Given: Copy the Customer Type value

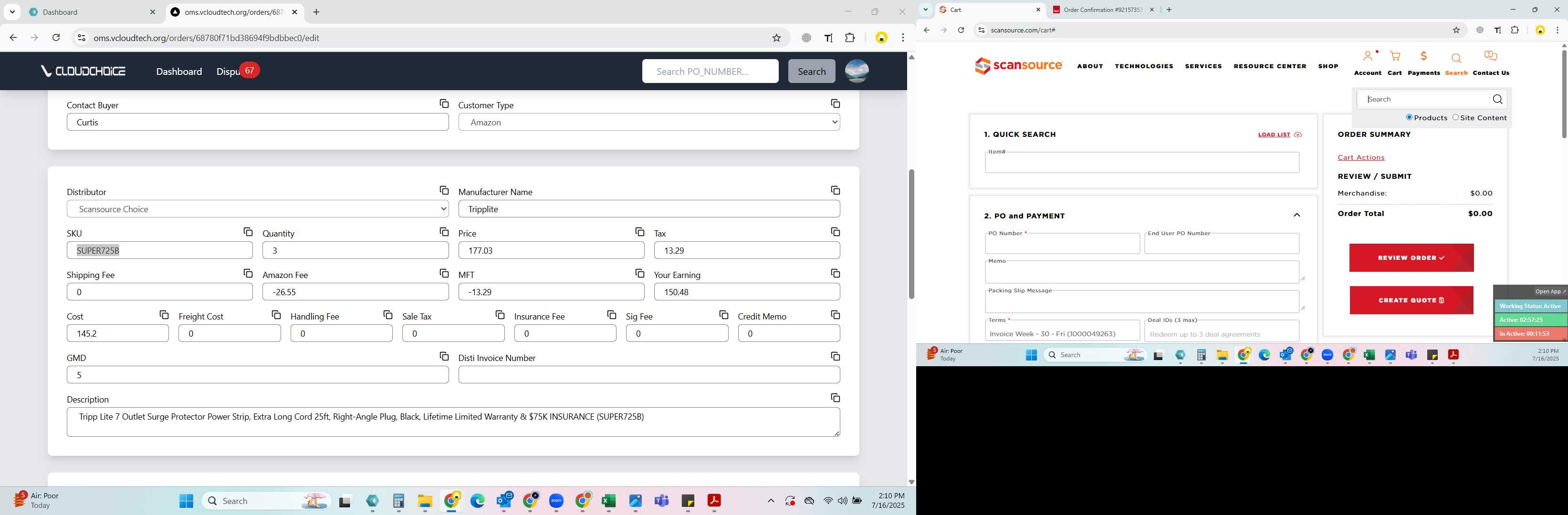Looking at the screenshot, I should (835, 104).
